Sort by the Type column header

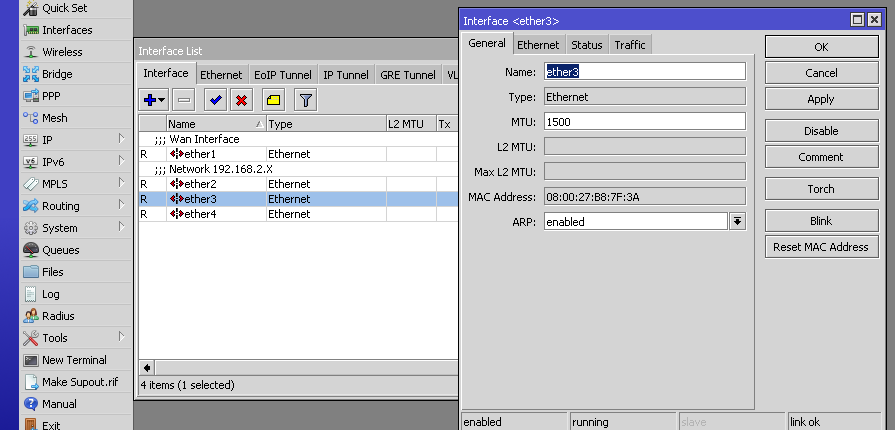pyautogui.click(x=326, y=124)
